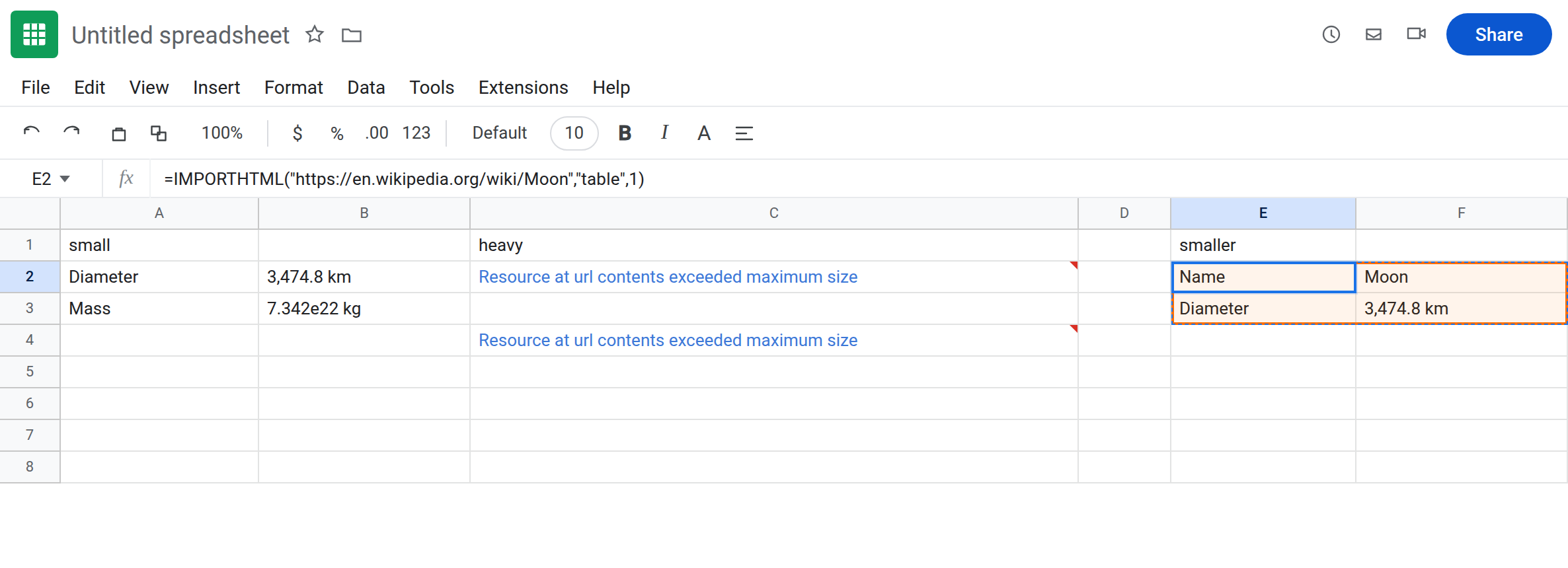The image size is (1568, 568).
Task: Select column C header
Action: coord(774,213)
